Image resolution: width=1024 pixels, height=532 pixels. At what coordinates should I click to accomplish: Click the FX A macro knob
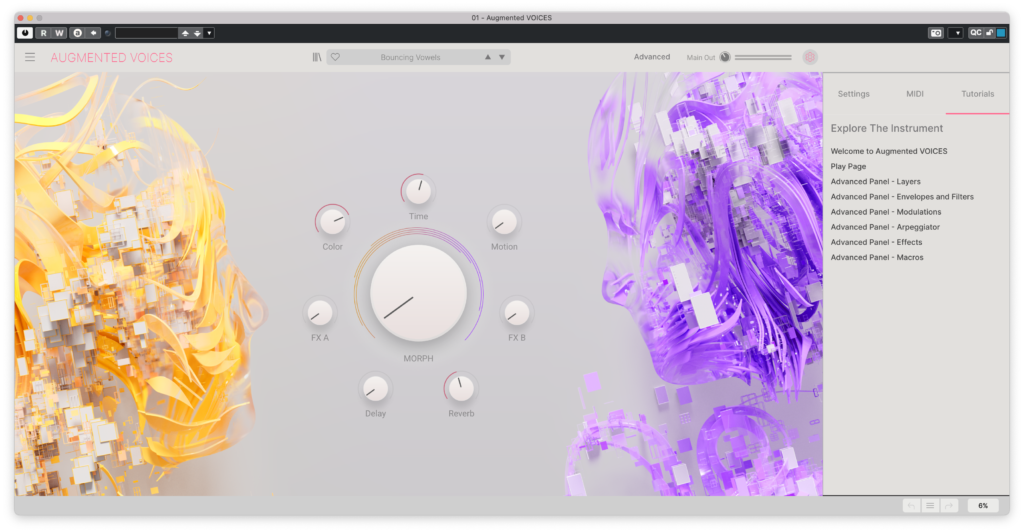pyautogui.click(x=319, y=313)
